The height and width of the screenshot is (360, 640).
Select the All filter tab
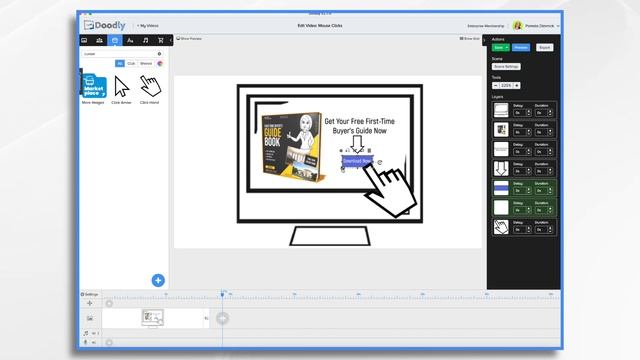120,63
